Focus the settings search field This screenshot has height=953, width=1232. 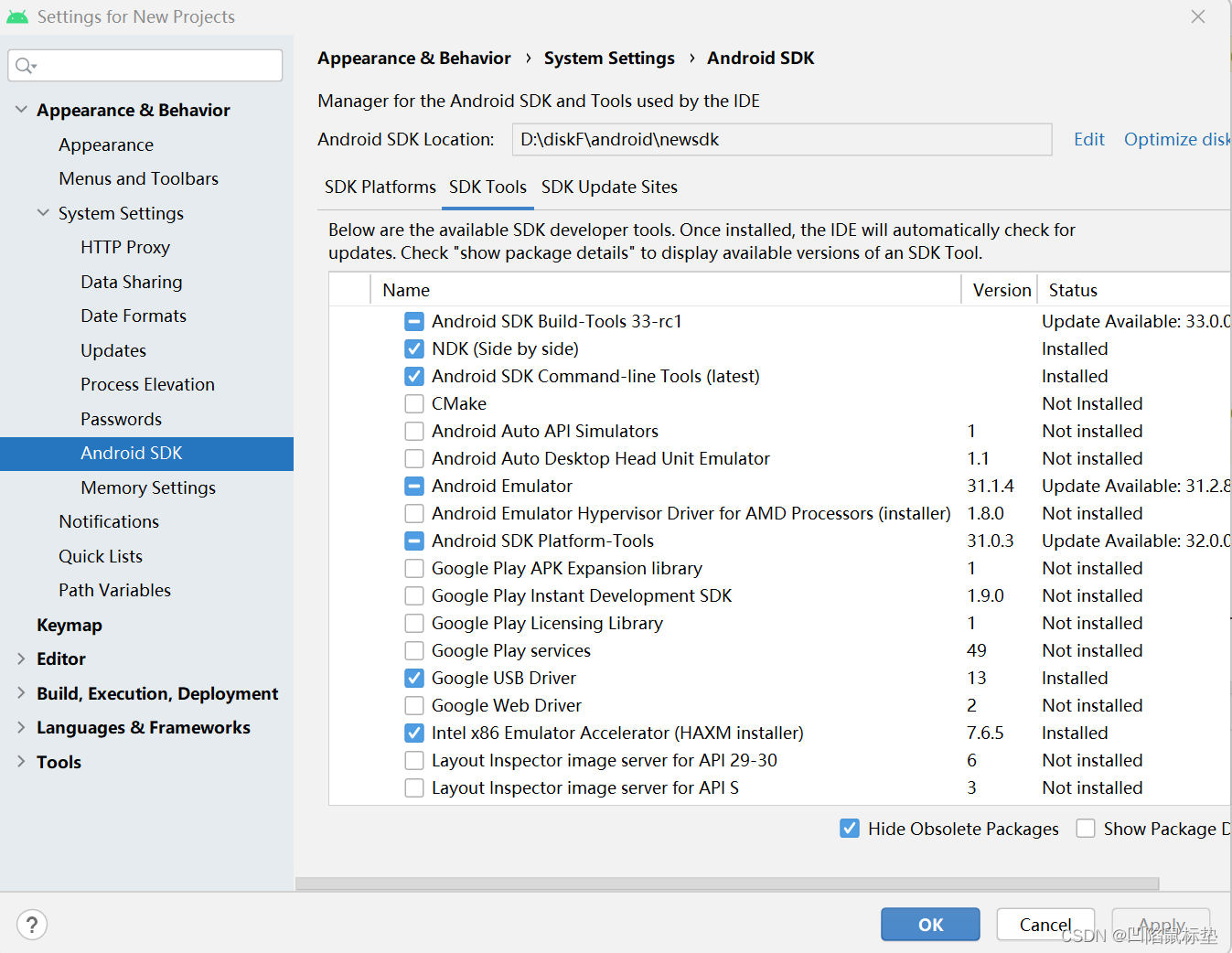[145, 65]
